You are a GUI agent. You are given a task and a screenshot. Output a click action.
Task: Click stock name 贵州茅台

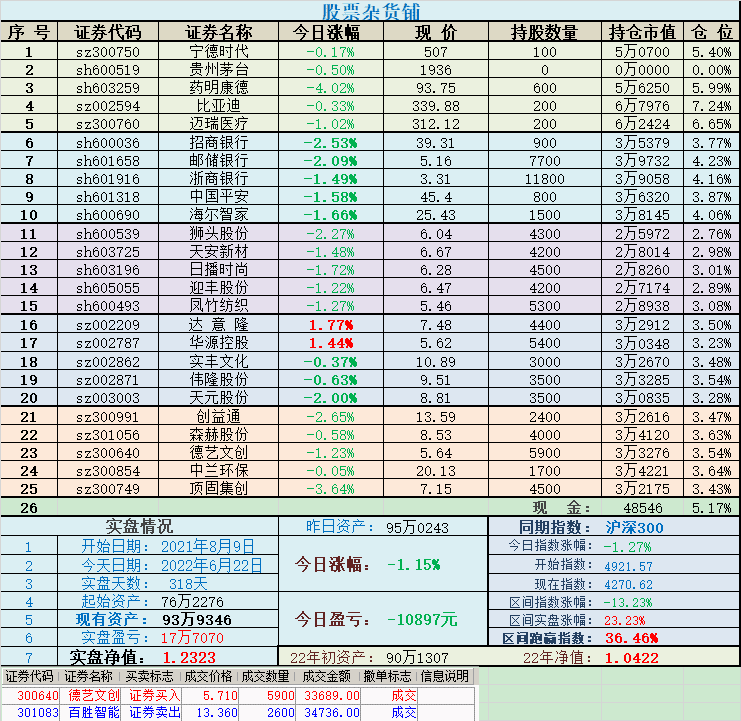(219, 69)
